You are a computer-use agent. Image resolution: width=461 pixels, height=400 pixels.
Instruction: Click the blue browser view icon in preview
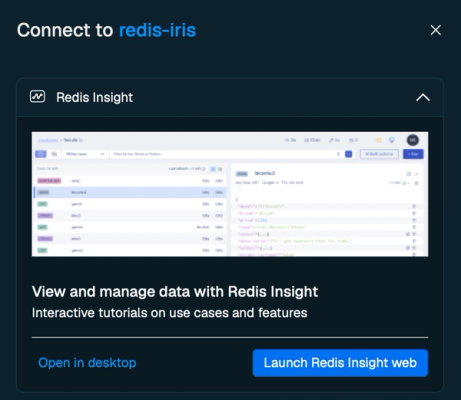[x=41, y=154]
